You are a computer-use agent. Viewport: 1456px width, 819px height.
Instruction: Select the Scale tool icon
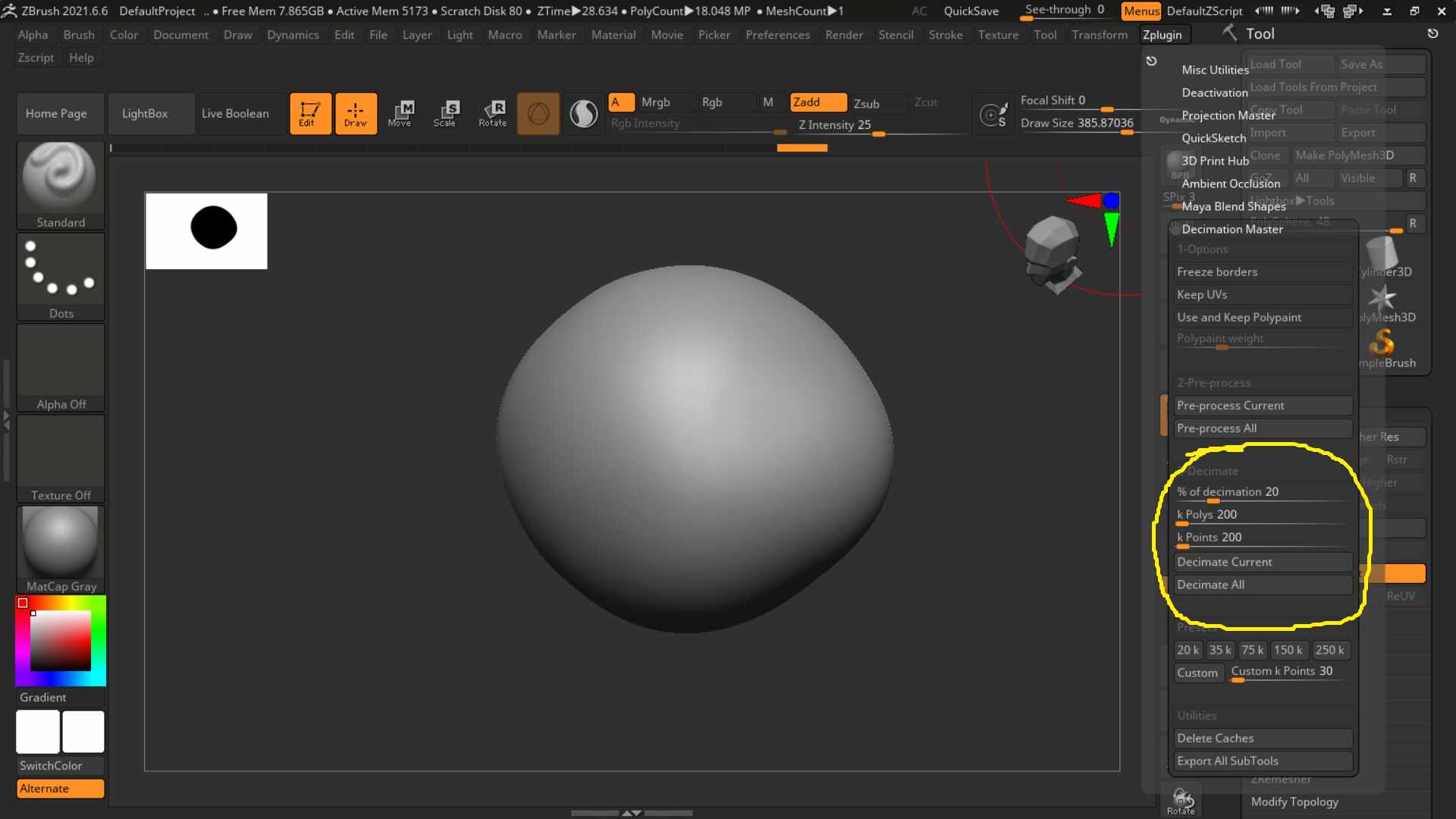coord(445,114)
